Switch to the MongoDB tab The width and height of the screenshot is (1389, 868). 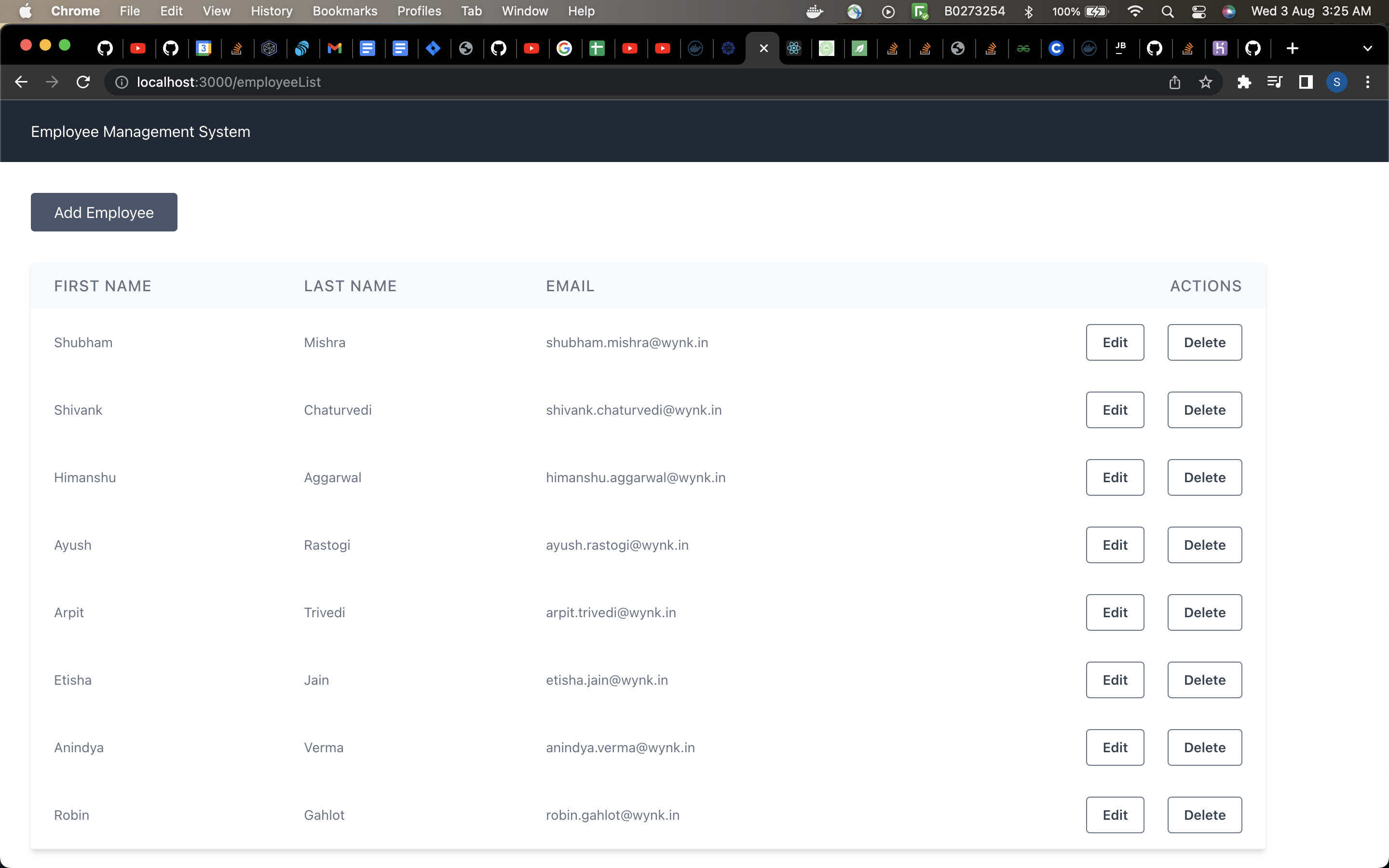tap(859, 48)
